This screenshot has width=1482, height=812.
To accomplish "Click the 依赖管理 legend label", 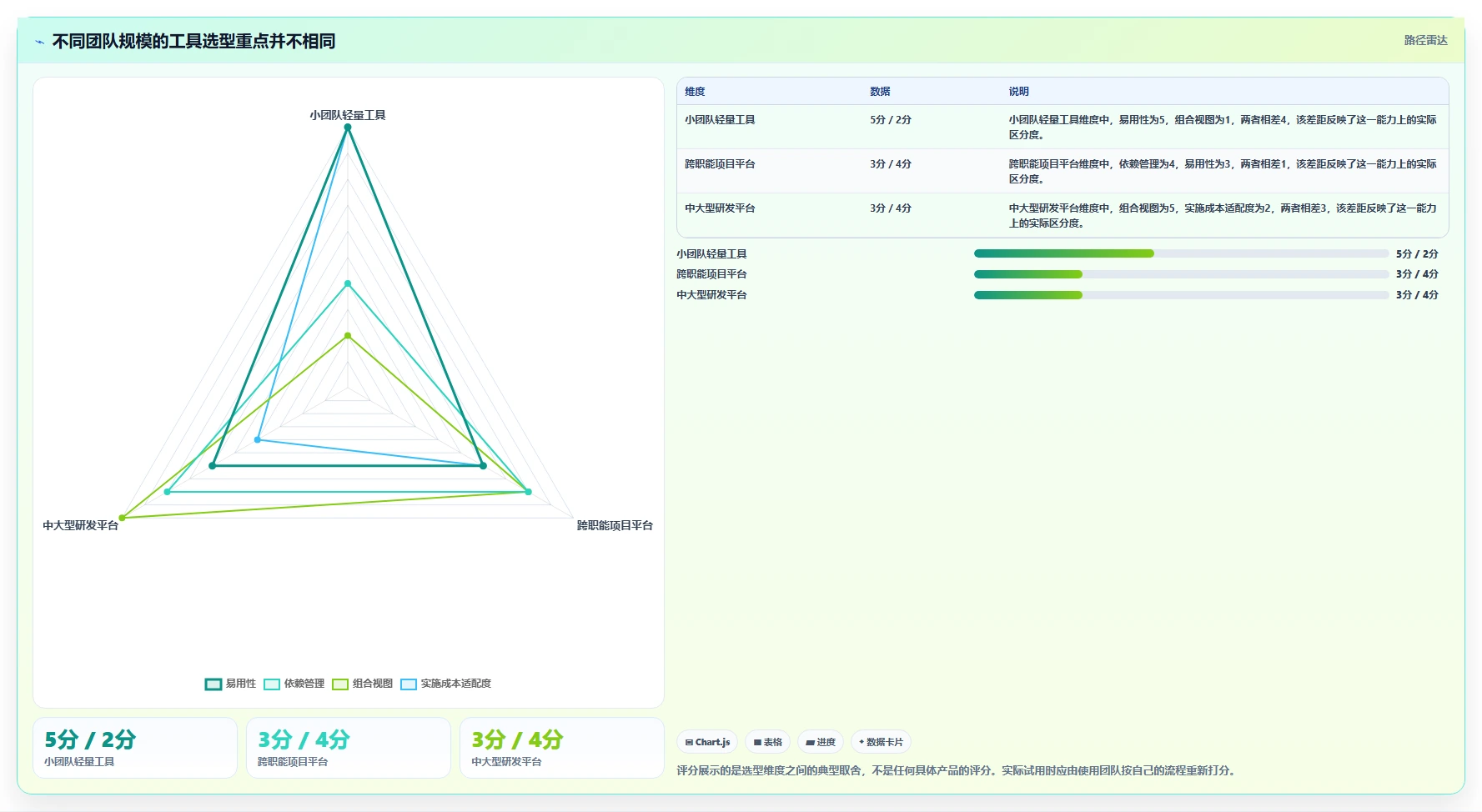I will 304,684.
